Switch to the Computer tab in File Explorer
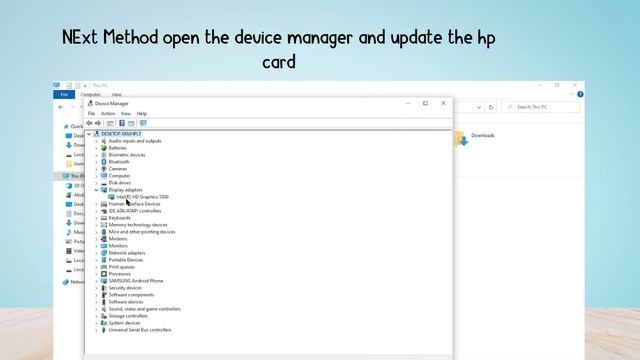This screenshot has width=640, height=360. pos(90,95)
